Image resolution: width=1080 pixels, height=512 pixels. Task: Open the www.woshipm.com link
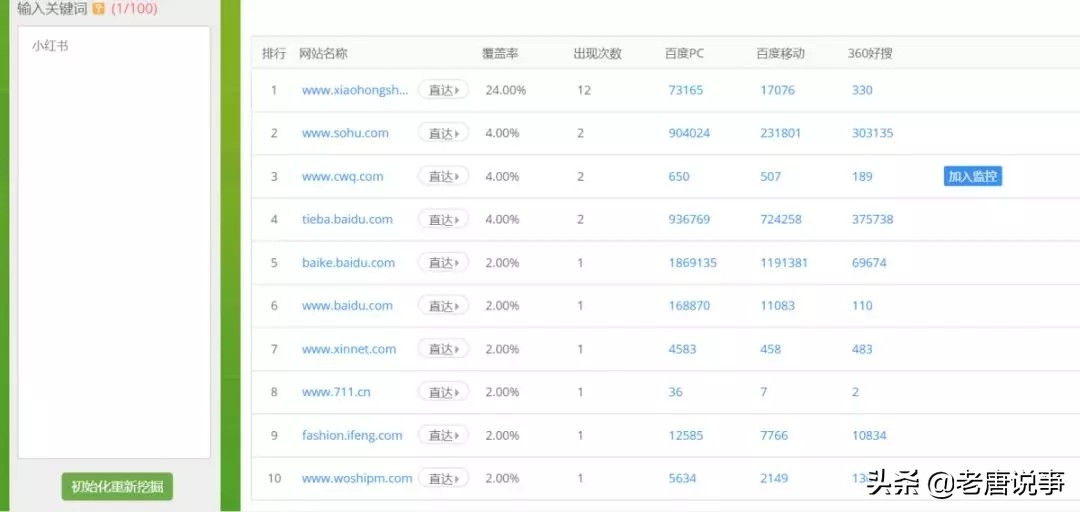tap(357, 478)
